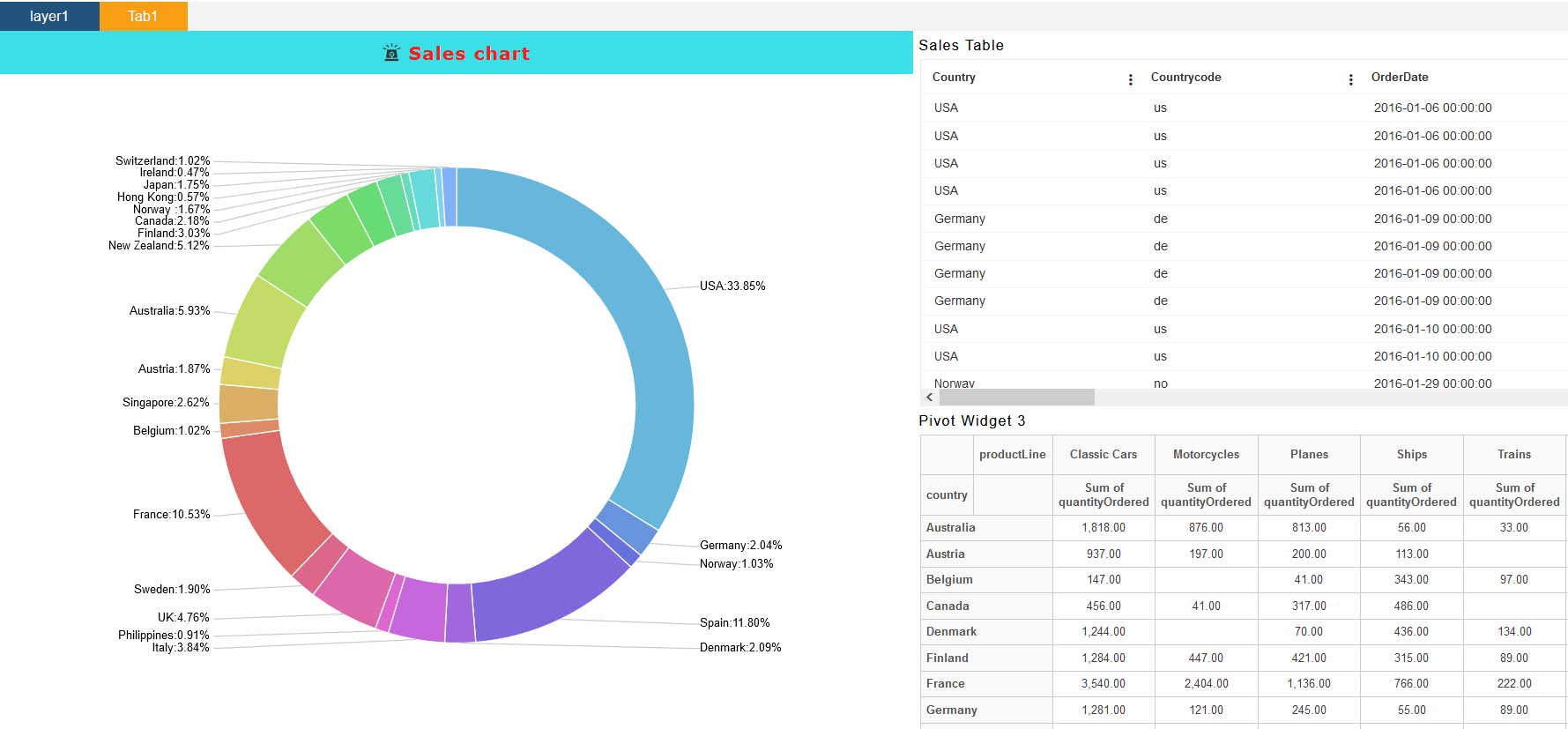This screenshot has width=1568, height=729.
Task: Click the alarm icon beside Sales chart
Action: click(x=392, y=53)
